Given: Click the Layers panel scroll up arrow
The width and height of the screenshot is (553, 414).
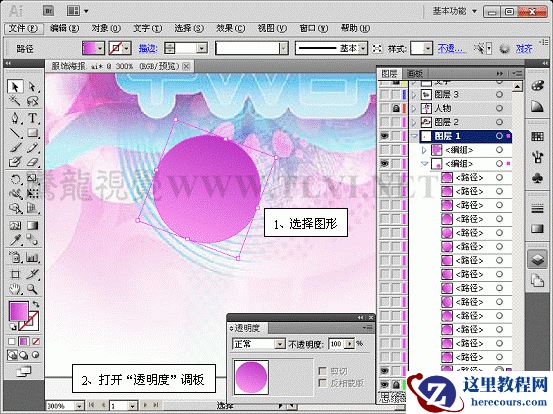Looking at the screenshot, I should pyautogui.click(x=517, y=87).
